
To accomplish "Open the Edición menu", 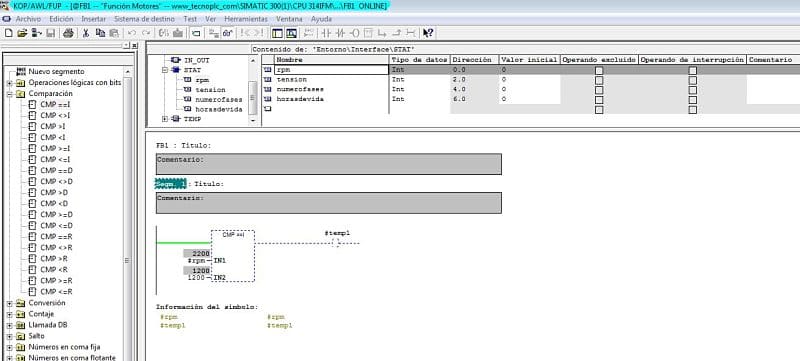I will pyautogui.click(x=61, y=19).
